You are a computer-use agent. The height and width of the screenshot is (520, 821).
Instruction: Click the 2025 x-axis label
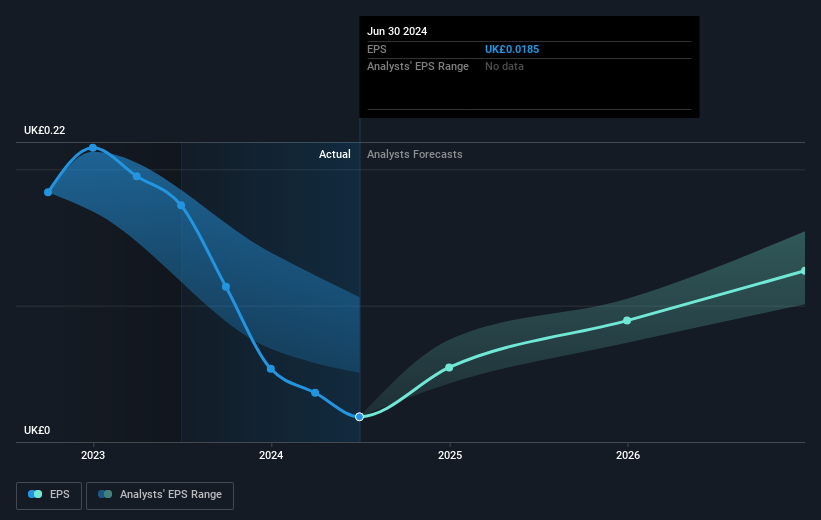pyautogui.click(x=450, y=455)
